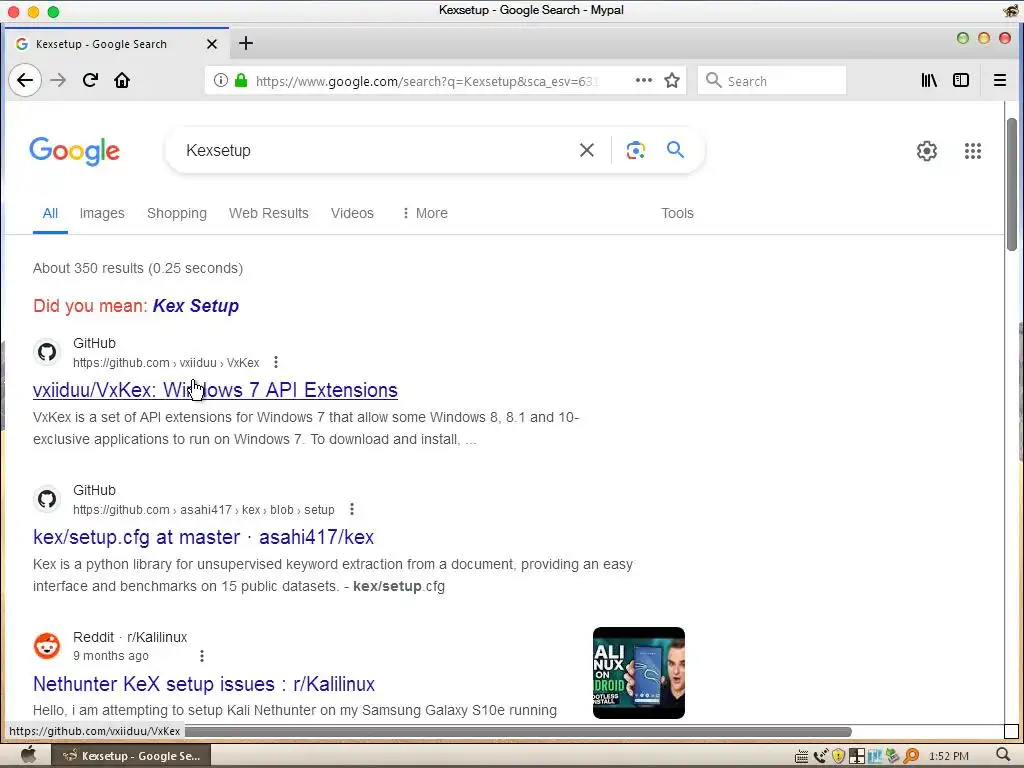Open Nethunter KeX setup issues Reddit link

(x=204, y=684)
